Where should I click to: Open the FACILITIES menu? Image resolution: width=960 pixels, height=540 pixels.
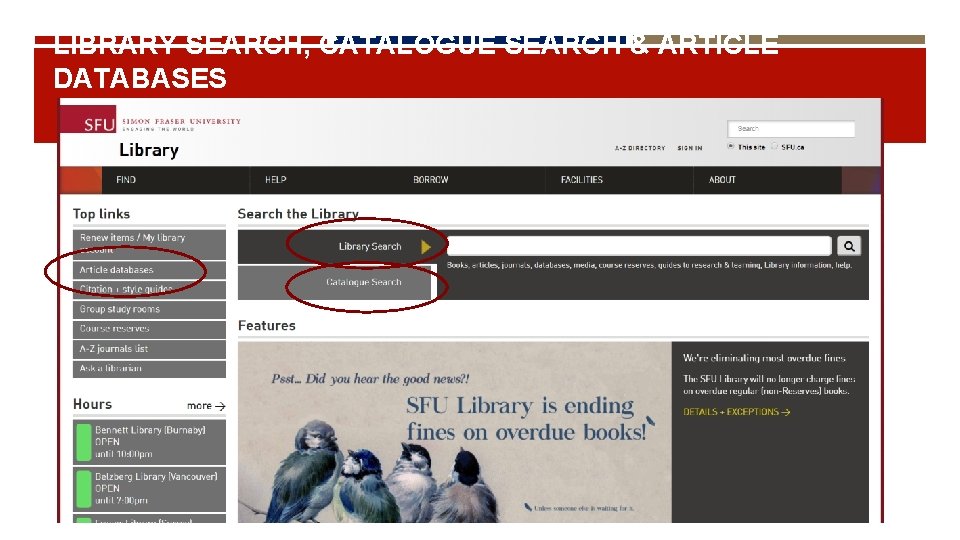(582, 179)
